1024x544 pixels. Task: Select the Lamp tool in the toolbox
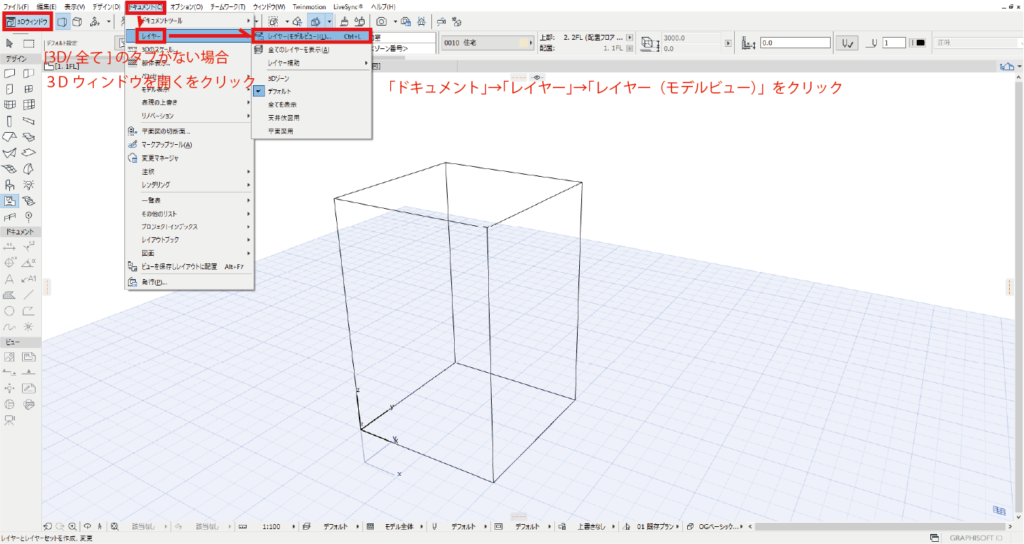pyautogui.click(x=29, y=185)
